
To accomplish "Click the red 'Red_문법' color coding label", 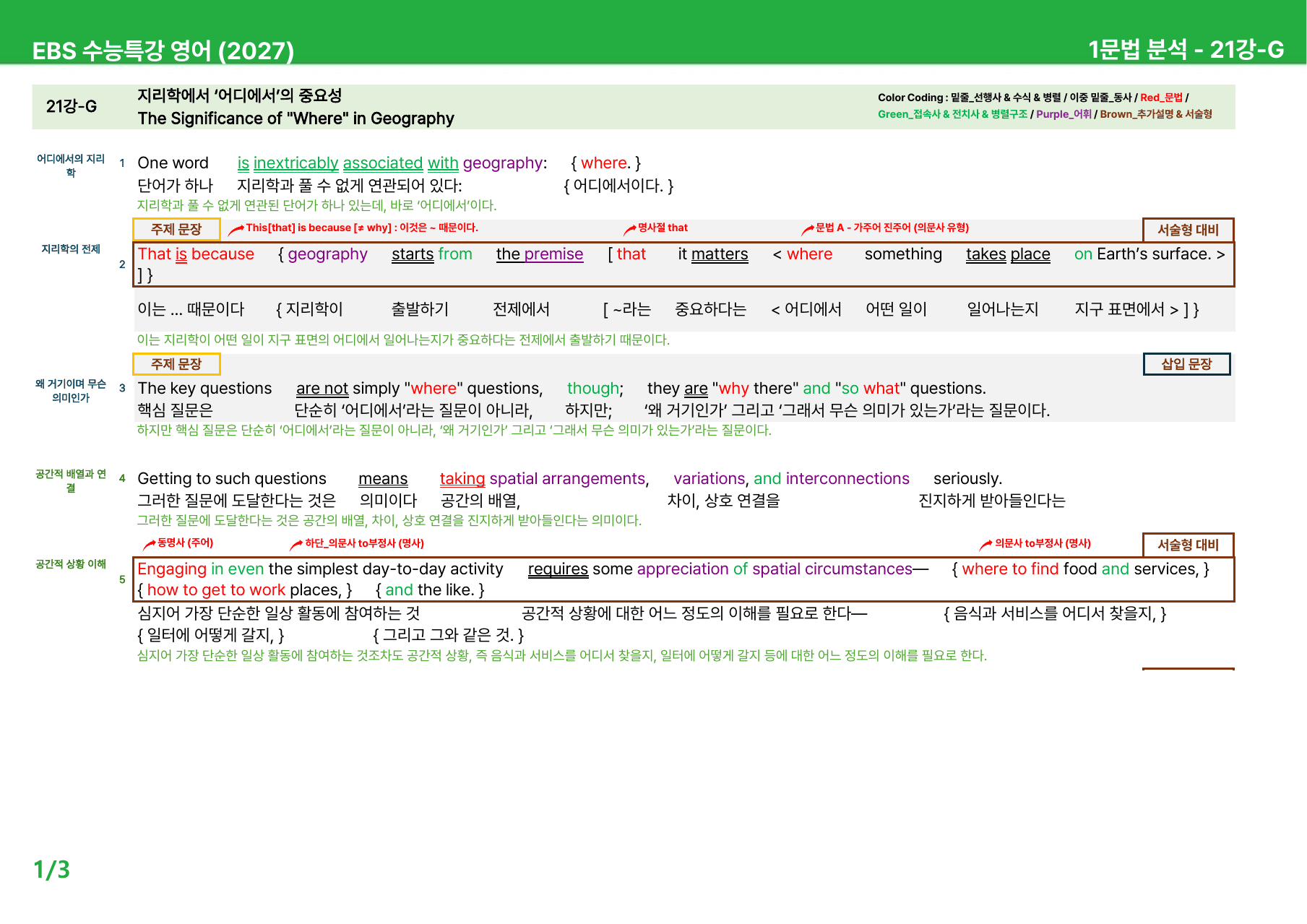I will (x=1161, y=98).
